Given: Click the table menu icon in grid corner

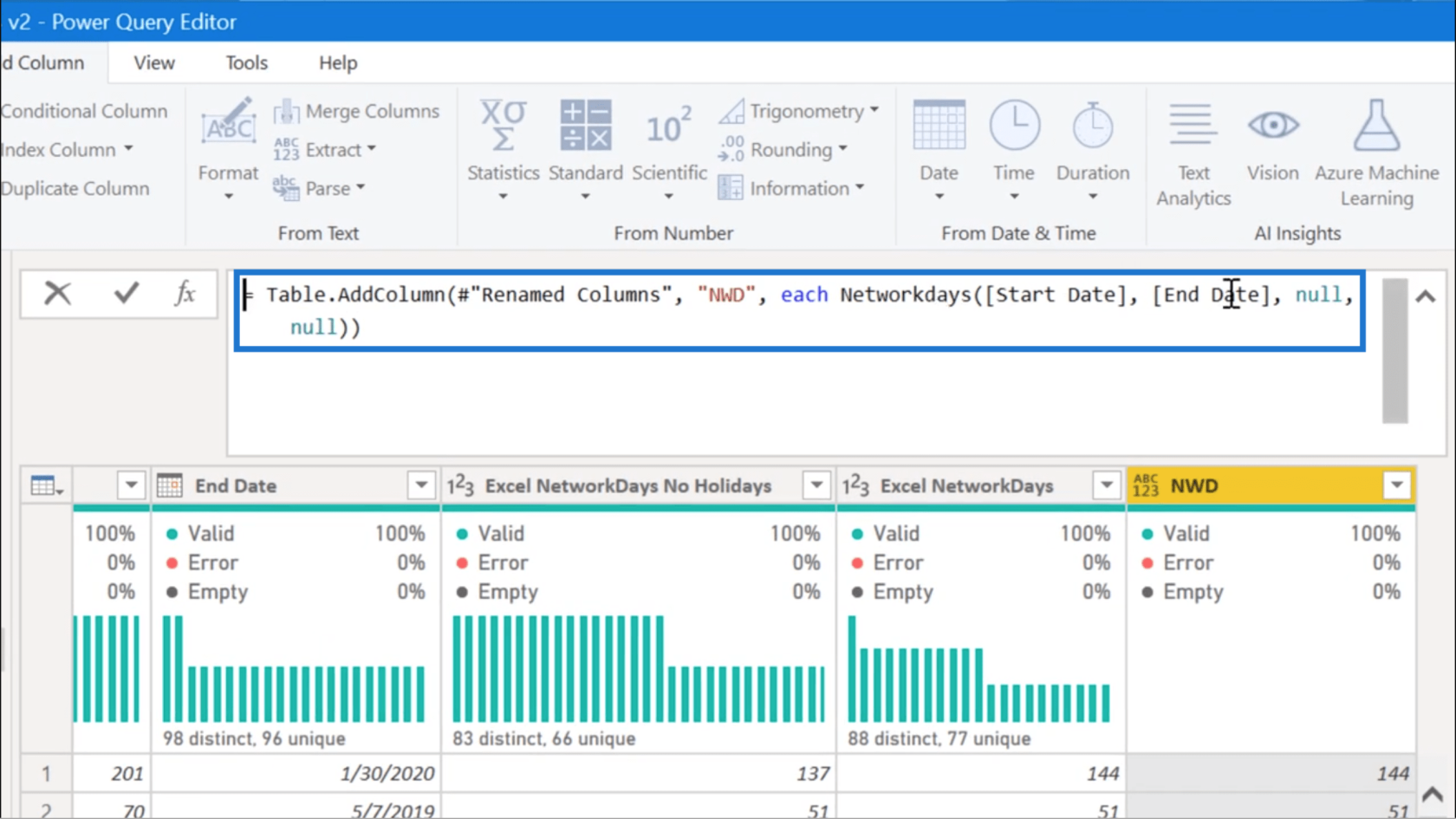Looking at the screenshot, I should 47,486.
